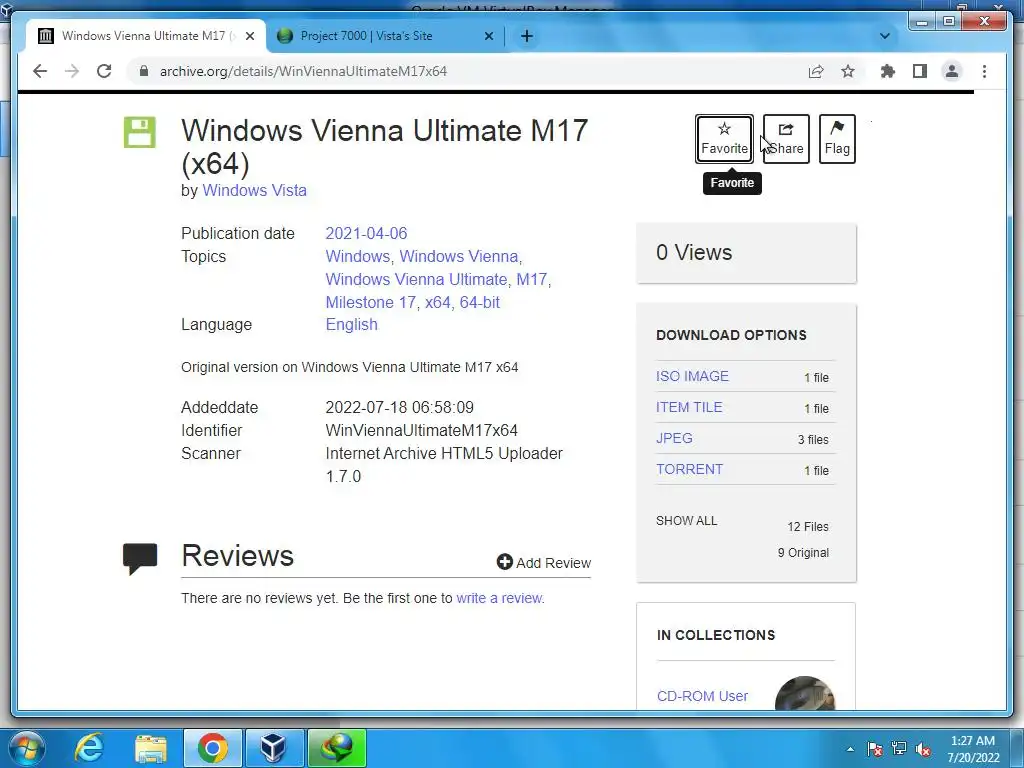
Task: Launch Internet Explorer from the taskbar
Action: [x=88, y=748]
